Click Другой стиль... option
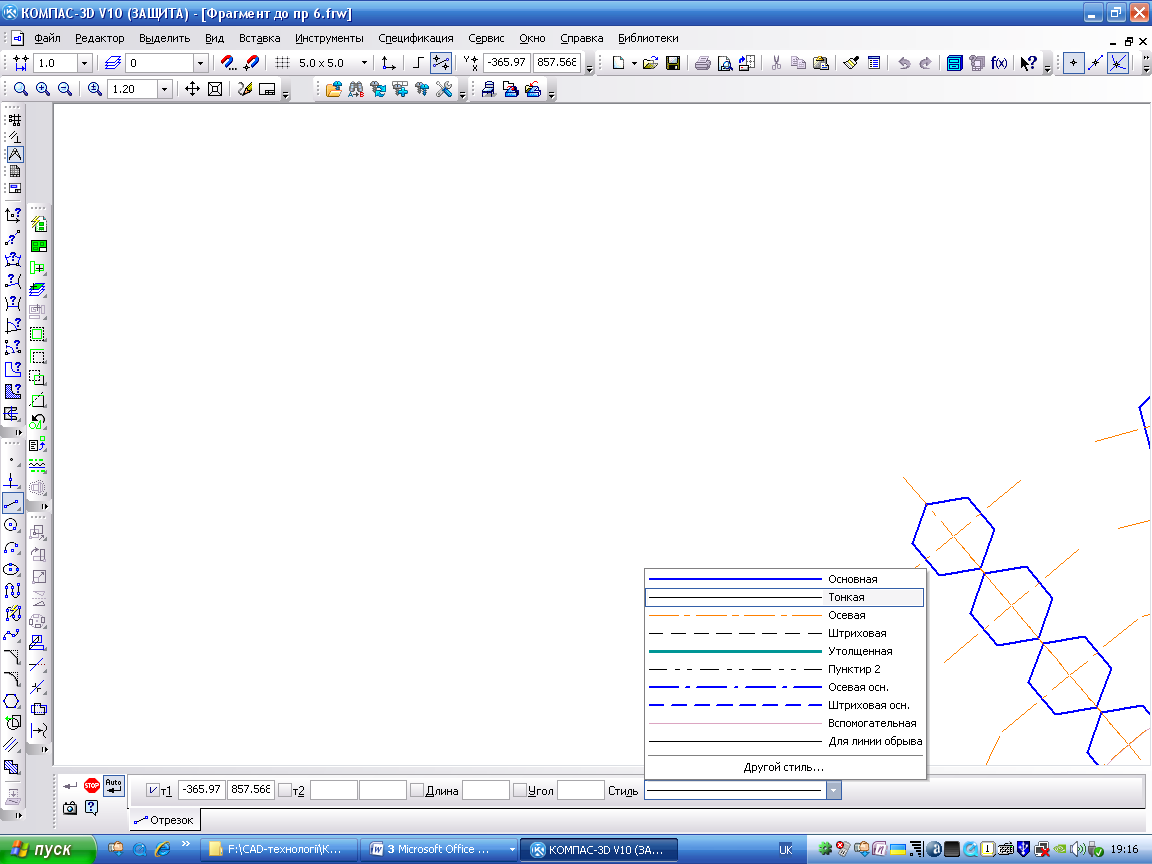The width and height of the screenshot is (1152, 864). (785, 767)
